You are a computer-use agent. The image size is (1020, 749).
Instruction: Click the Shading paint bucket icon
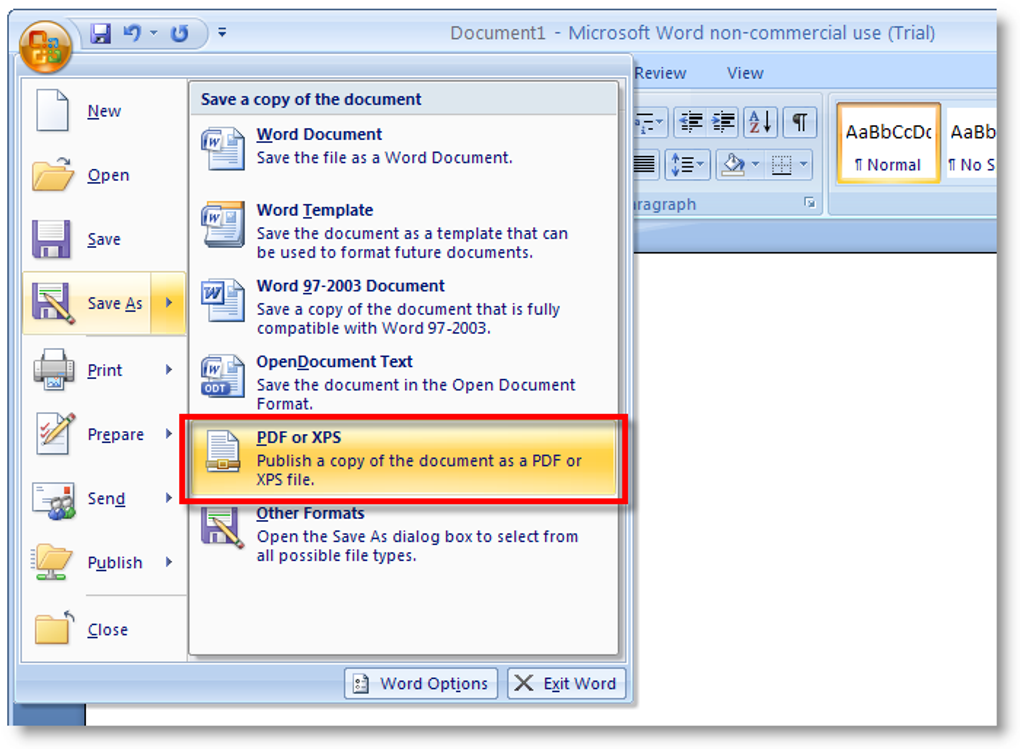click(x=734, y=165)
